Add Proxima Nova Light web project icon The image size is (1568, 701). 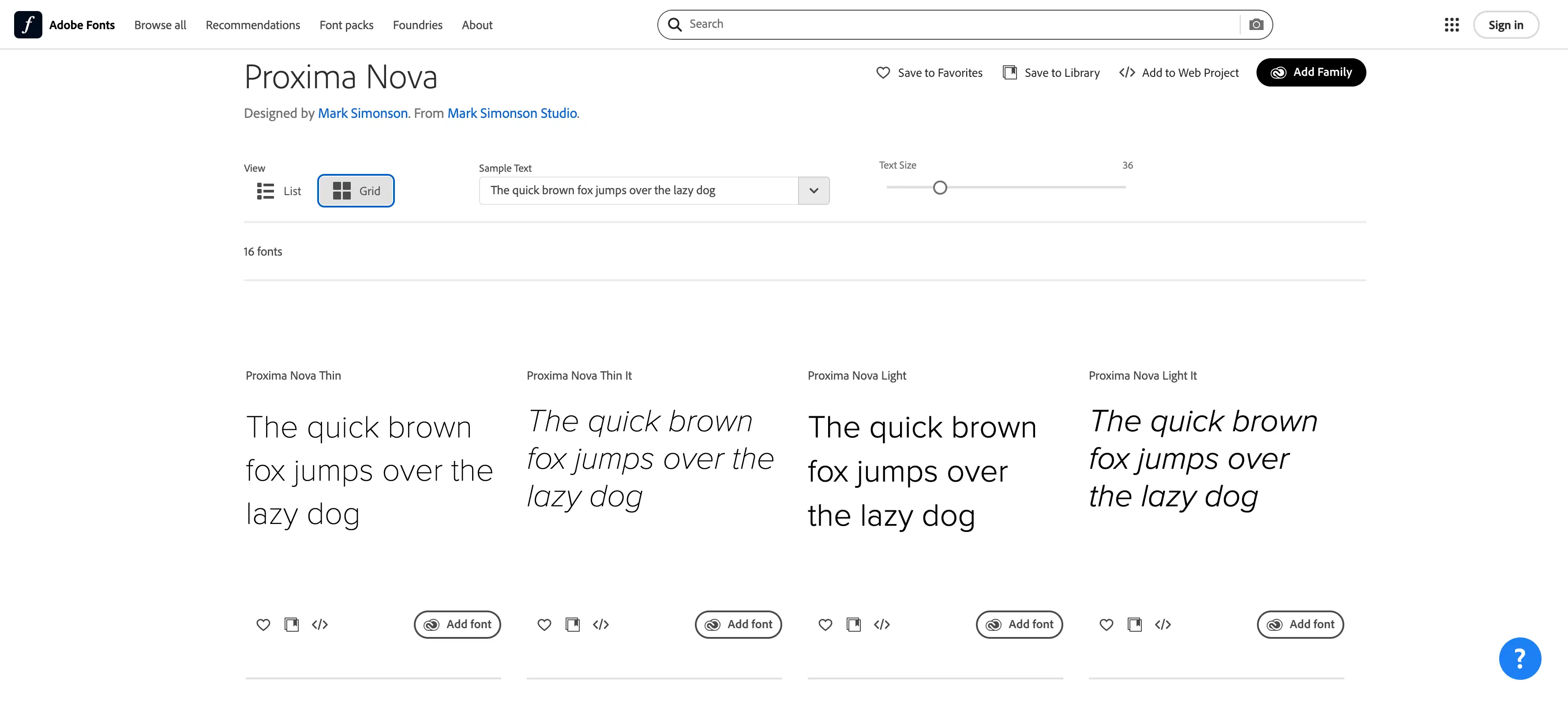click(882, 624)
